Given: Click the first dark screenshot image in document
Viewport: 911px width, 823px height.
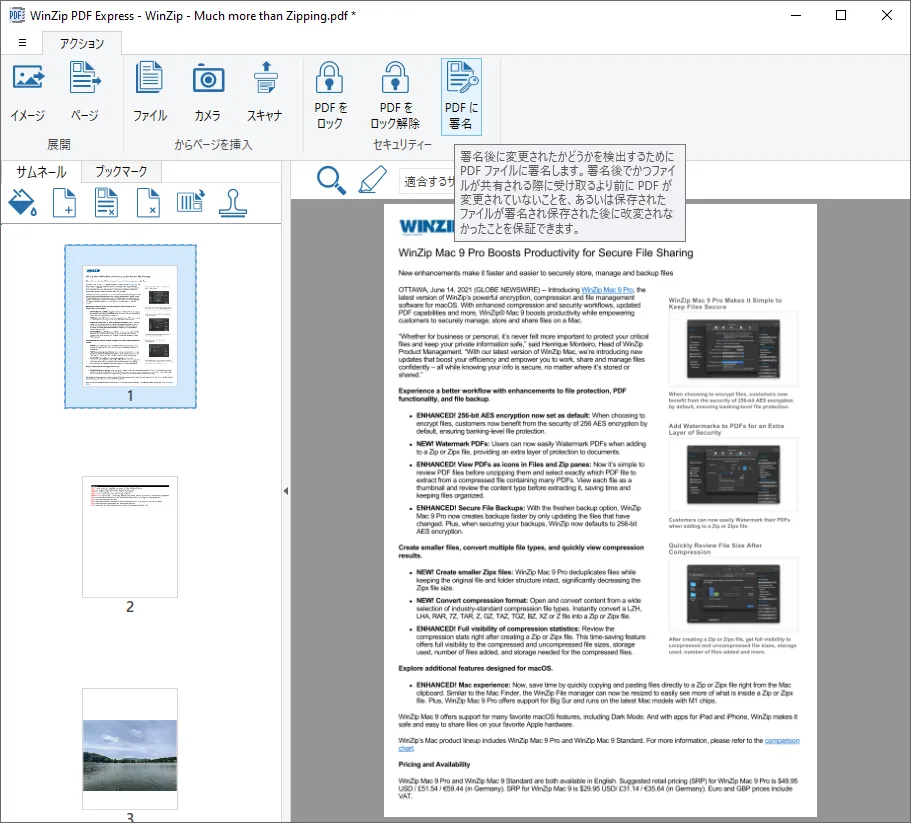Looking at the screenshot, I should (733, 349).
